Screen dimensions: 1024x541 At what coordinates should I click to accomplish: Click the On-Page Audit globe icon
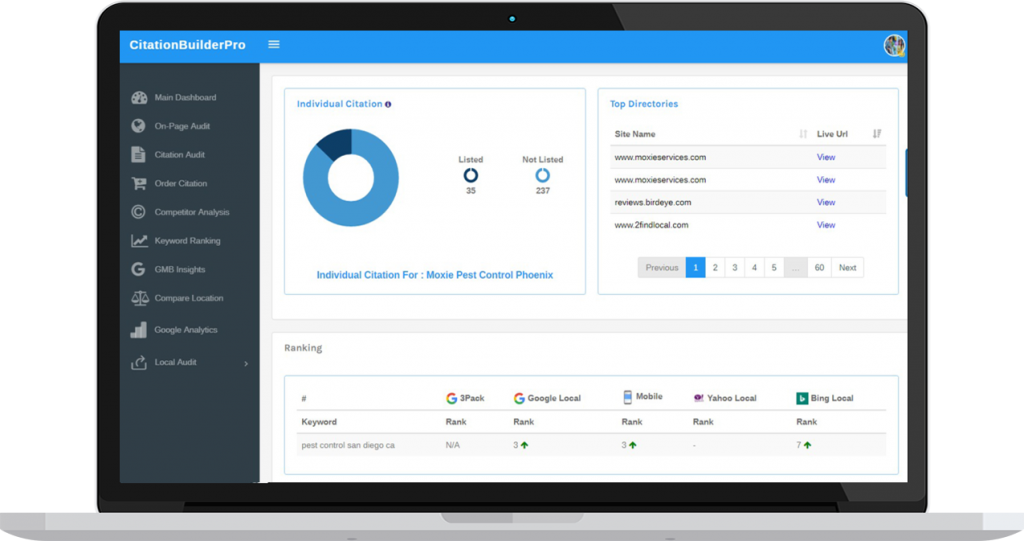click(138, 125)
